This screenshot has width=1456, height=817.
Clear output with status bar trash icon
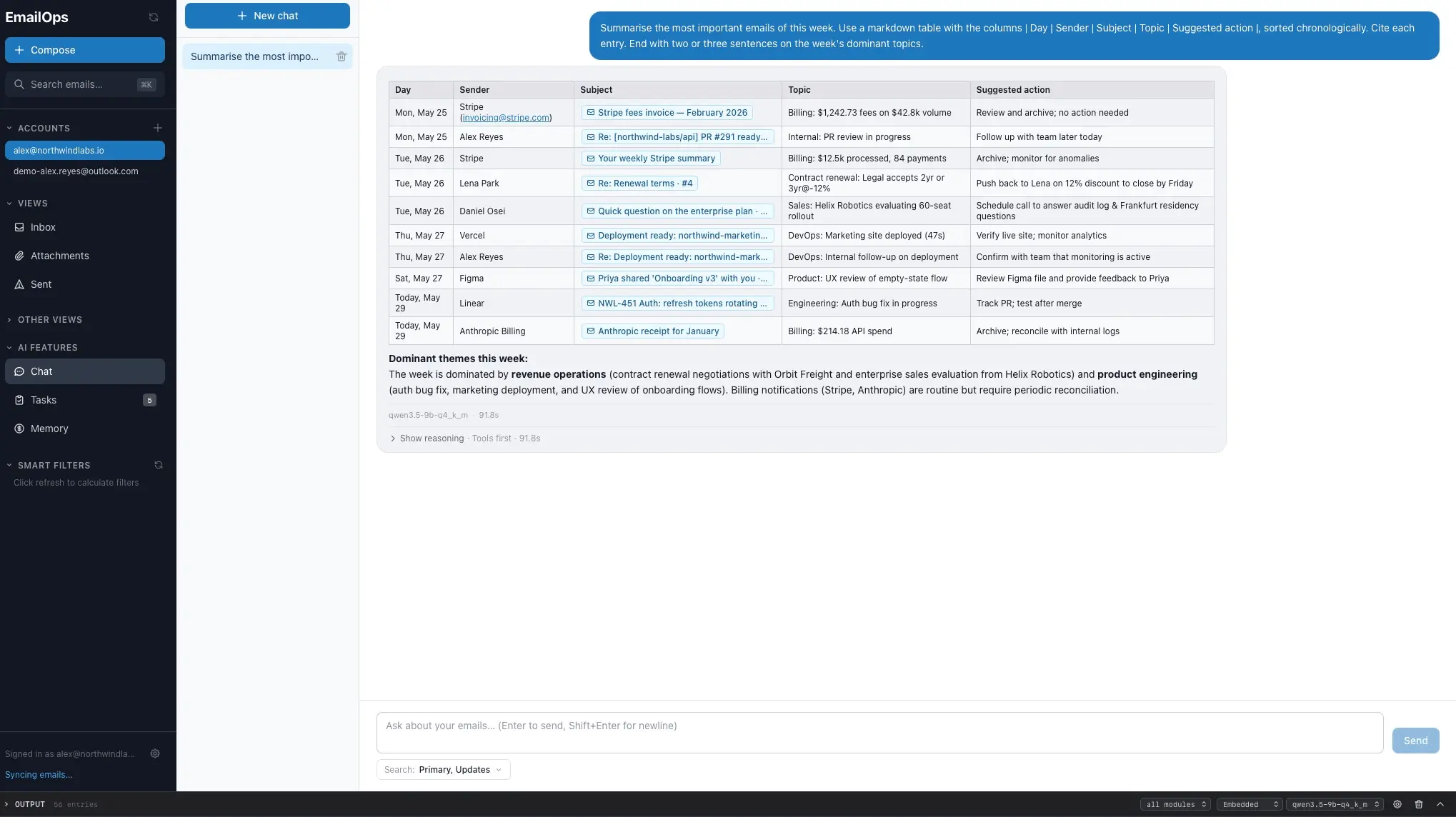(x=1419, y=804)
